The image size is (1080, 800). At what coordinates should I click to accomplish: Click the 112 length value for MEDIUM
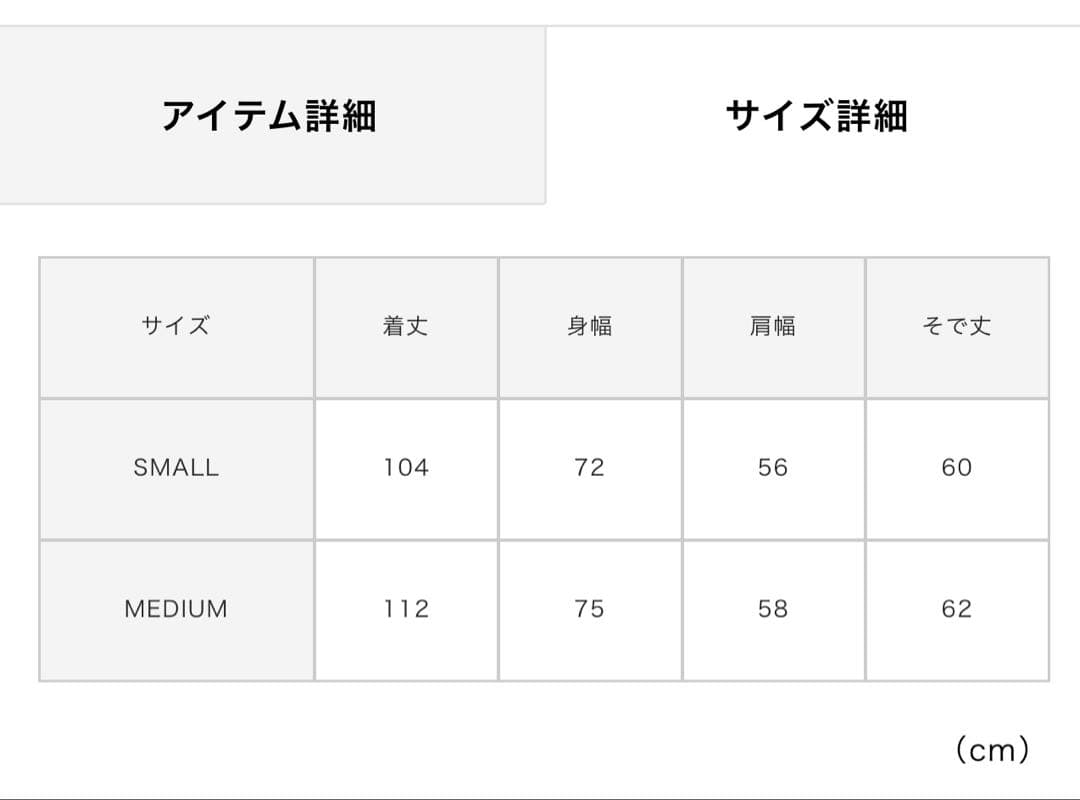(405, 608)
